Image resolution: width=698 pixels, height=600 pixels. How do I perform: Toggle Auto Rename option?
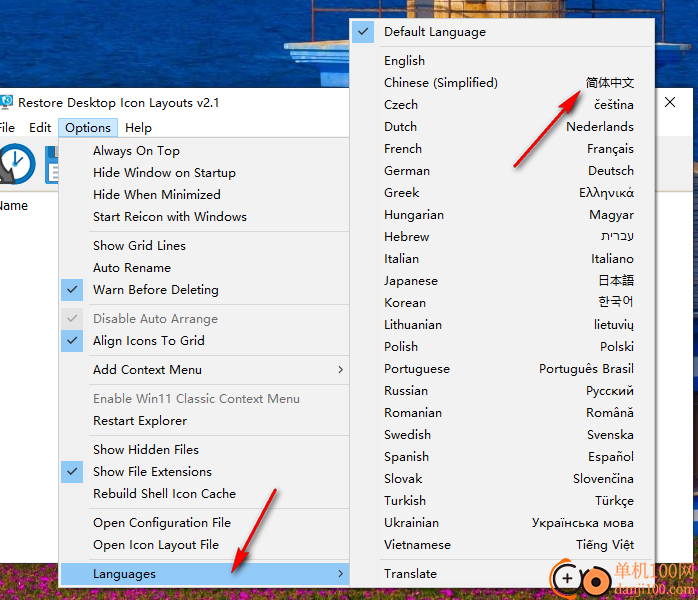[x=205, y=268]
